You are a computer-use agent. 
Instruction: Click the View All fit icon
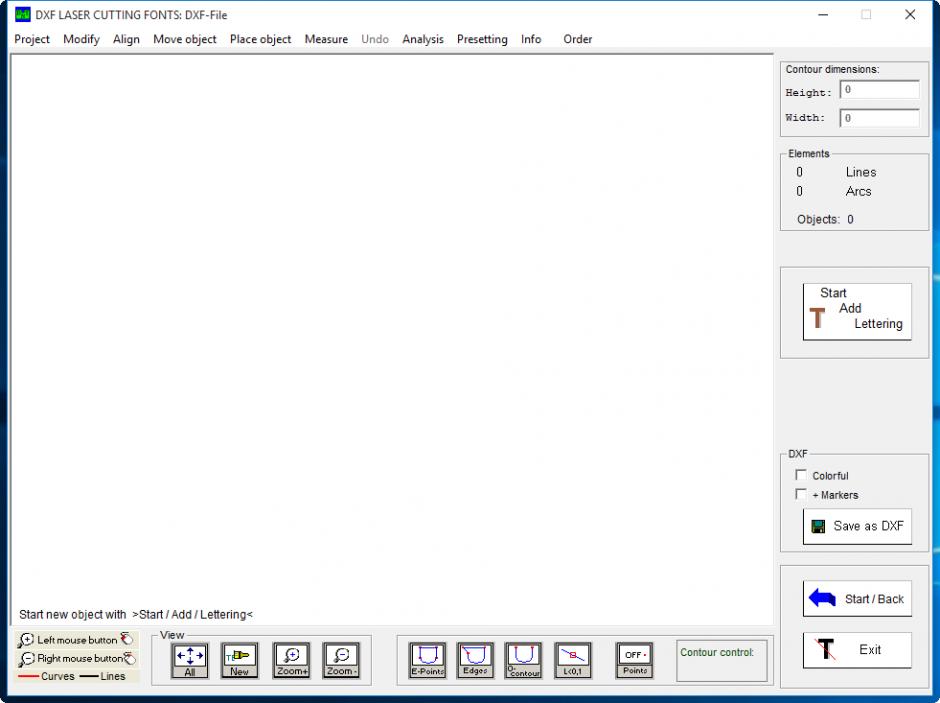point(190,660)
